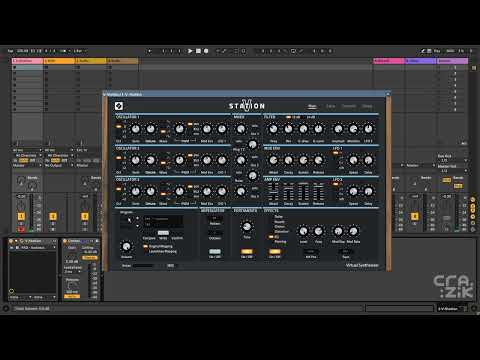
Task: Click the Filter Res knob
Action: click(288, 129)
